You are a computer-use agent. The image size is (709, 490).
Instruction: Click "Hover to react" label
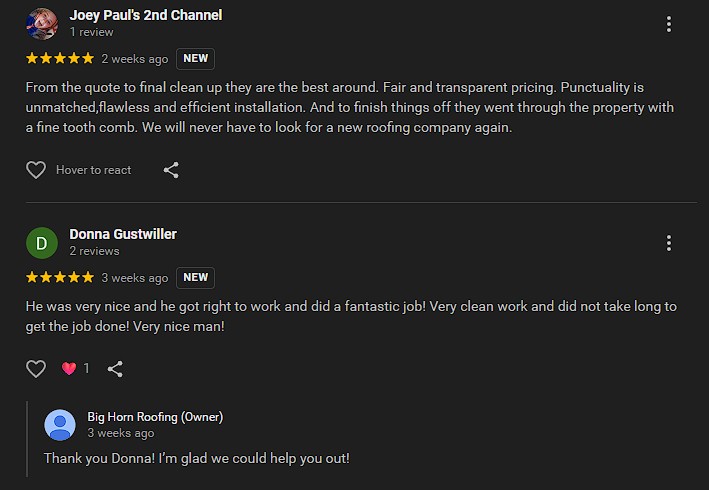[x=94, y=170]
